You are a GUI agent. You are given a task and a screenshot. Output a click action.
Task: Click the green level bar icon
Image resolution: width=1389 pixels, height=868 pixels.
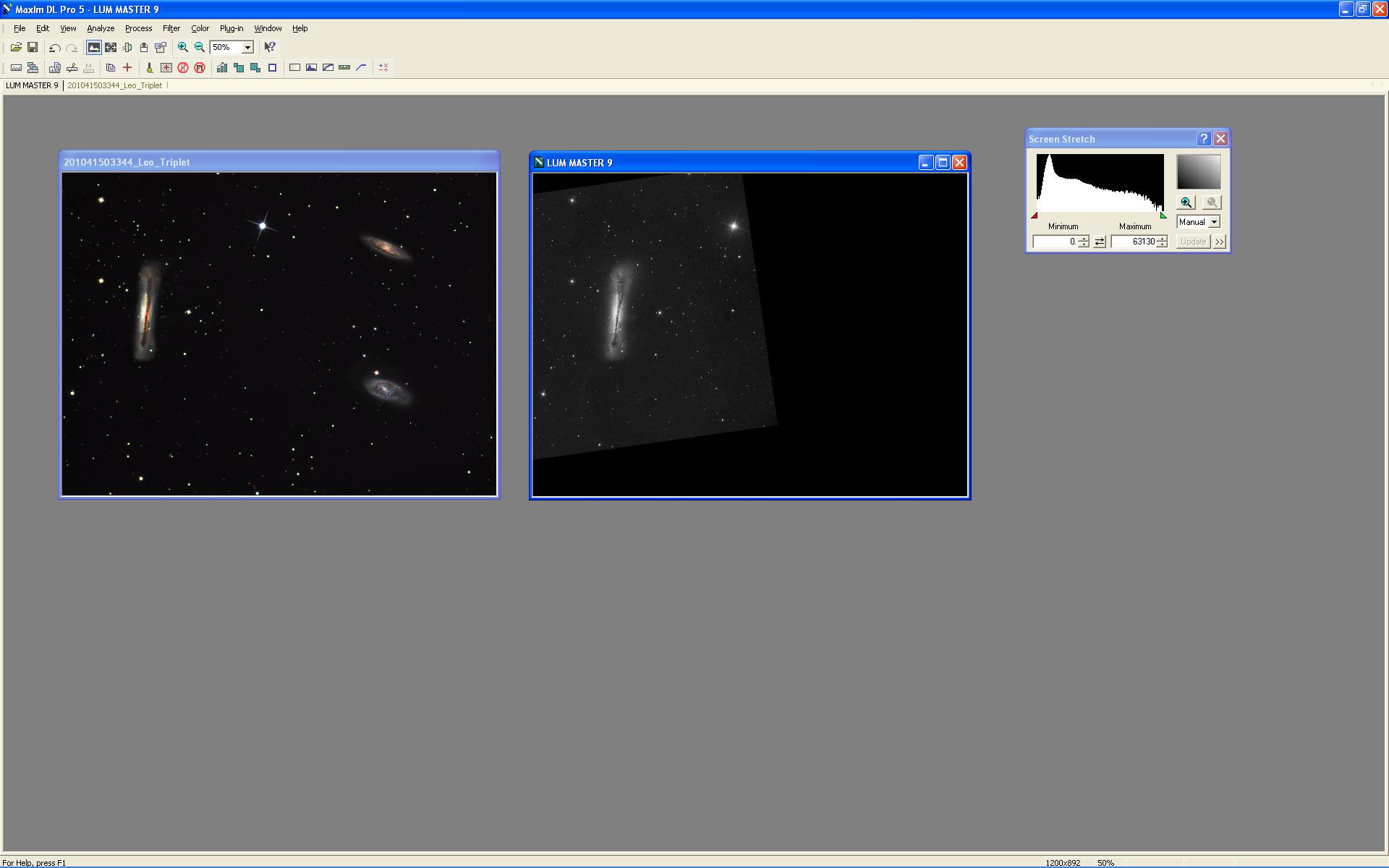(x=344, y=67)
